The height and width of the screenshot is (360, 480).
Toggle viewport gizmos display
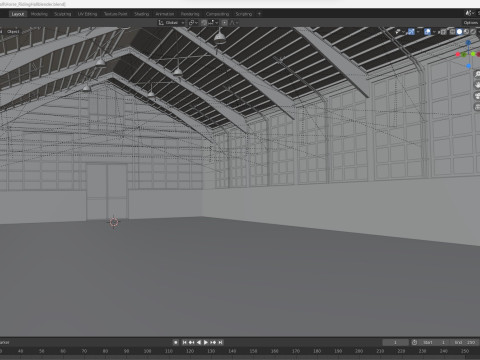click(411, 32)
